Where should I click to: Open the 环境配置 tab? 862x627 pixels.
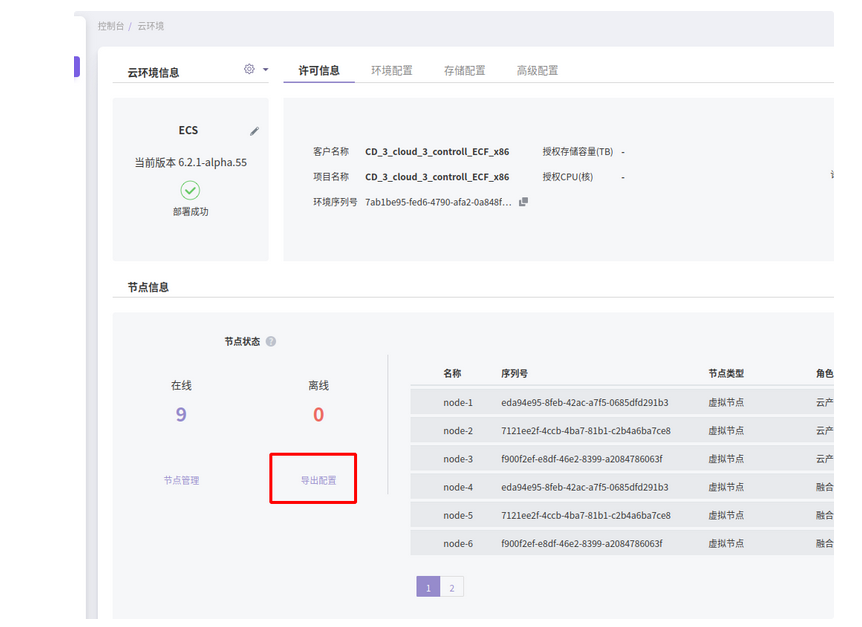click(391, 71)
